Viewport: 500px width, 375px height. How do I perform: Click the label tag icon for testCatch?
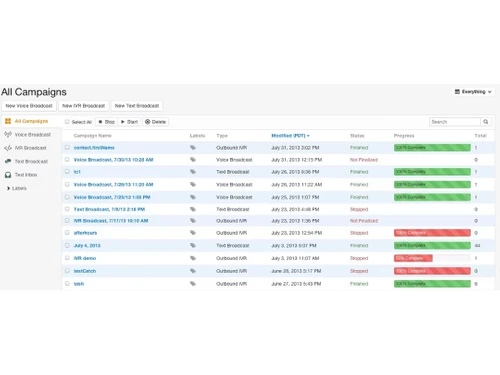pos(193,271)
